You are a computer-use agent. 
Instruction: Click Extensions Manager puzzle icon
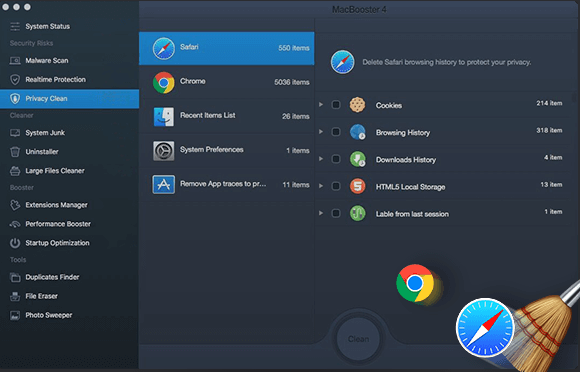point(15,205)
